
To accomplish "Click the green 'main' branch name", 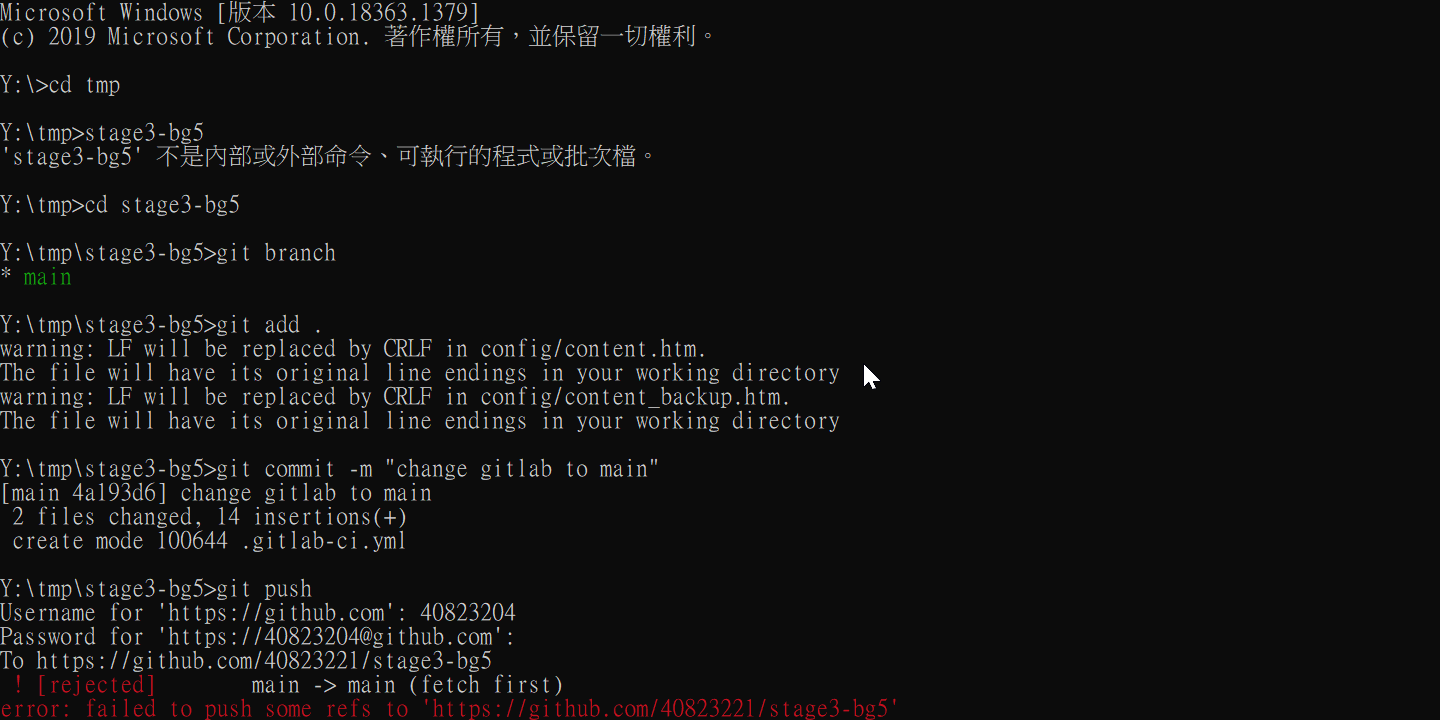I will pyautogui.click(x=48, y=277).
